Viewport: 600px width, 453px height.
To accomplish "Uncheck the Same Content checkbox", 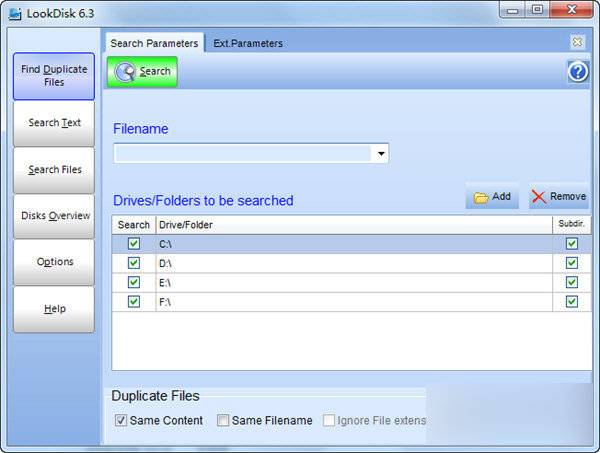I will [x=121, y=420].
